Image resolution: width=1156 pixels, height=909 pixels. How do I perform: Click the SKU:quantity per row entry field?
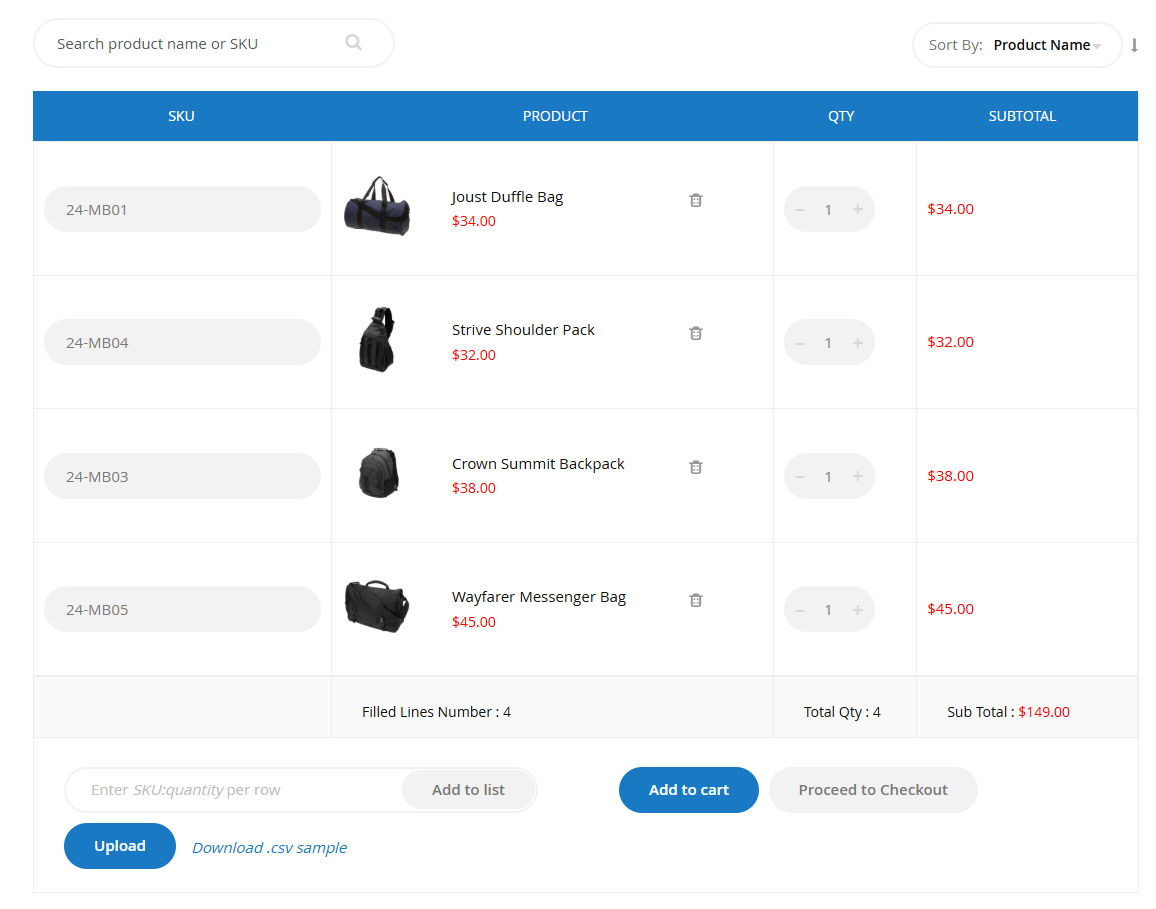coord(236,790)
